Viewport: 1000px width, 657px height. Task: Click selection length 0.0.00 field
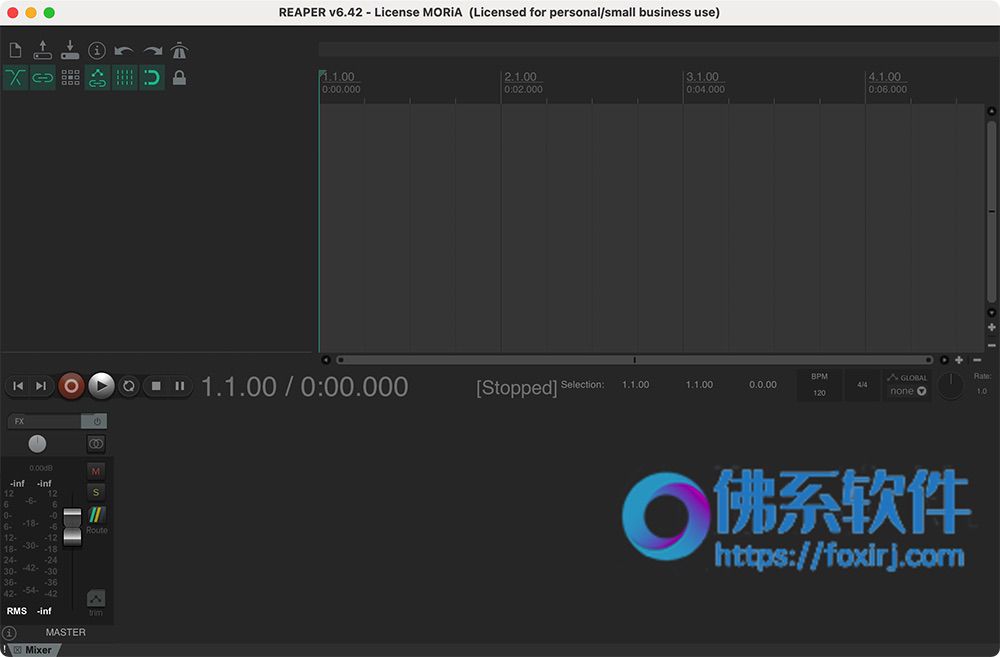click(x=763, y=385)
